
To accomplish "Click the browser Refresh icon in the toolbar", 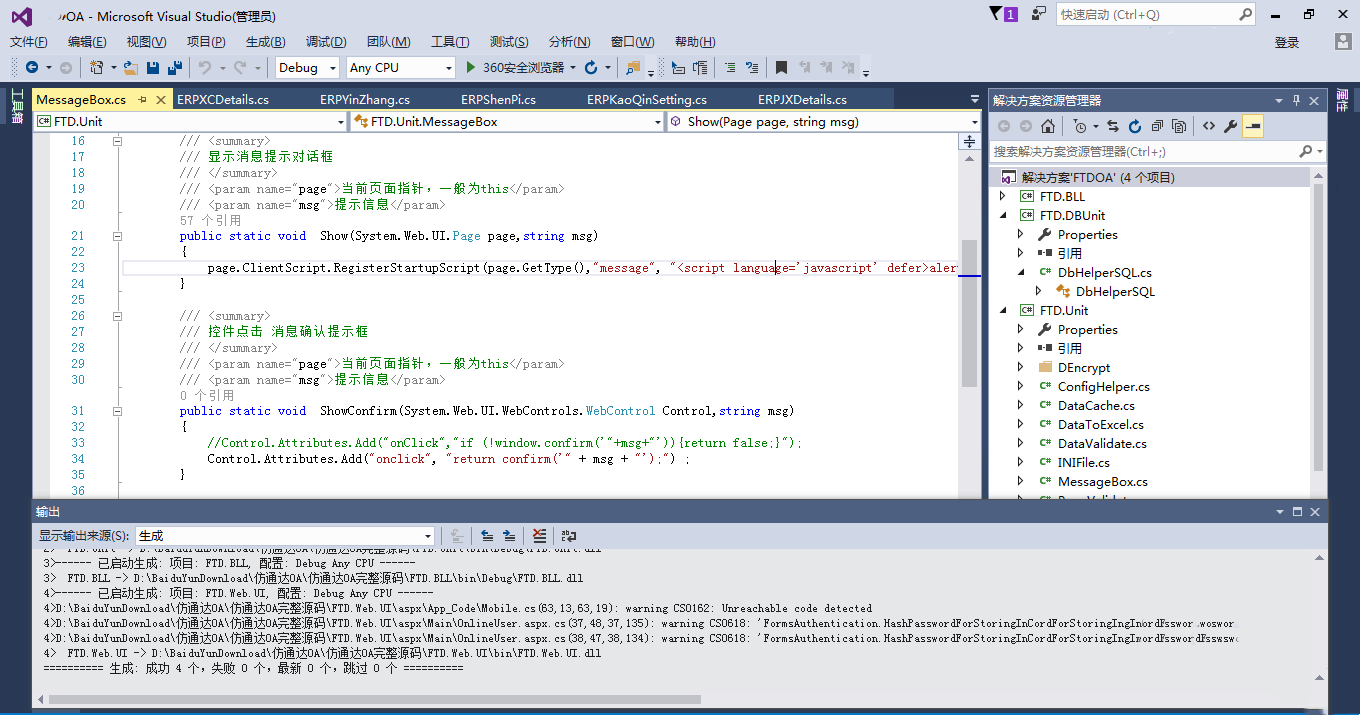I will tap(591, 68).
